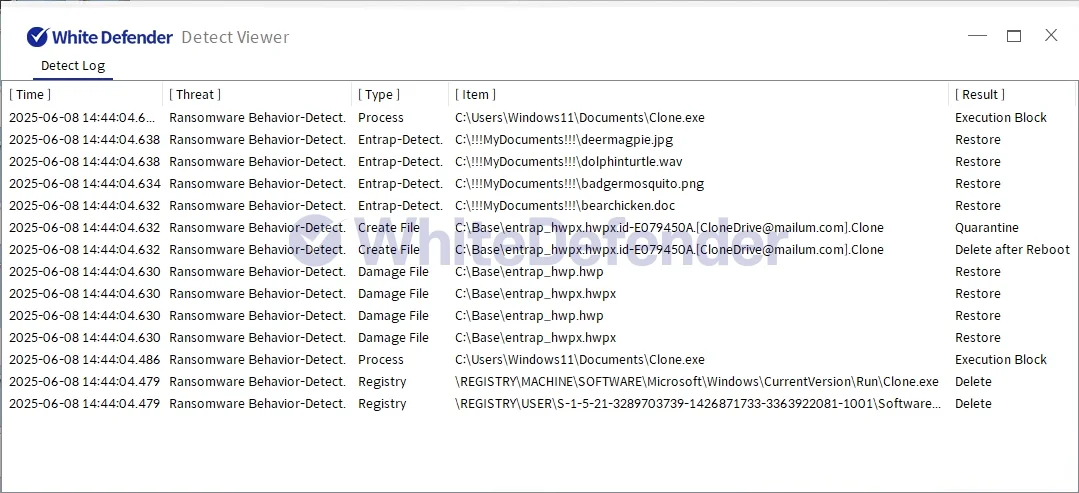Click the Type column header
Image resolution: width=1079 pixels, height=493 pixels.
[379, 95]
